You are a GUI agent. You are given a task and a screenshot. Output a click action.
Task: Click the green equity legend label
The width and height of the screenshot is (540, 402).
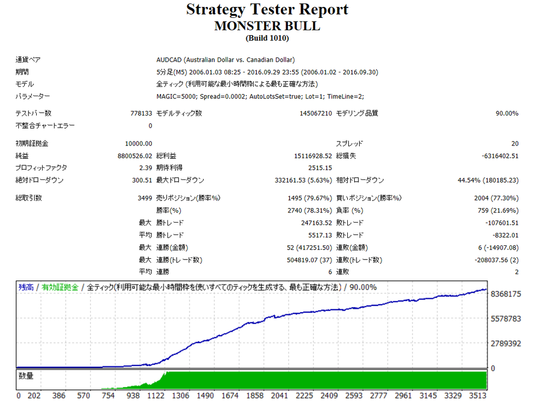click(60, 287)
